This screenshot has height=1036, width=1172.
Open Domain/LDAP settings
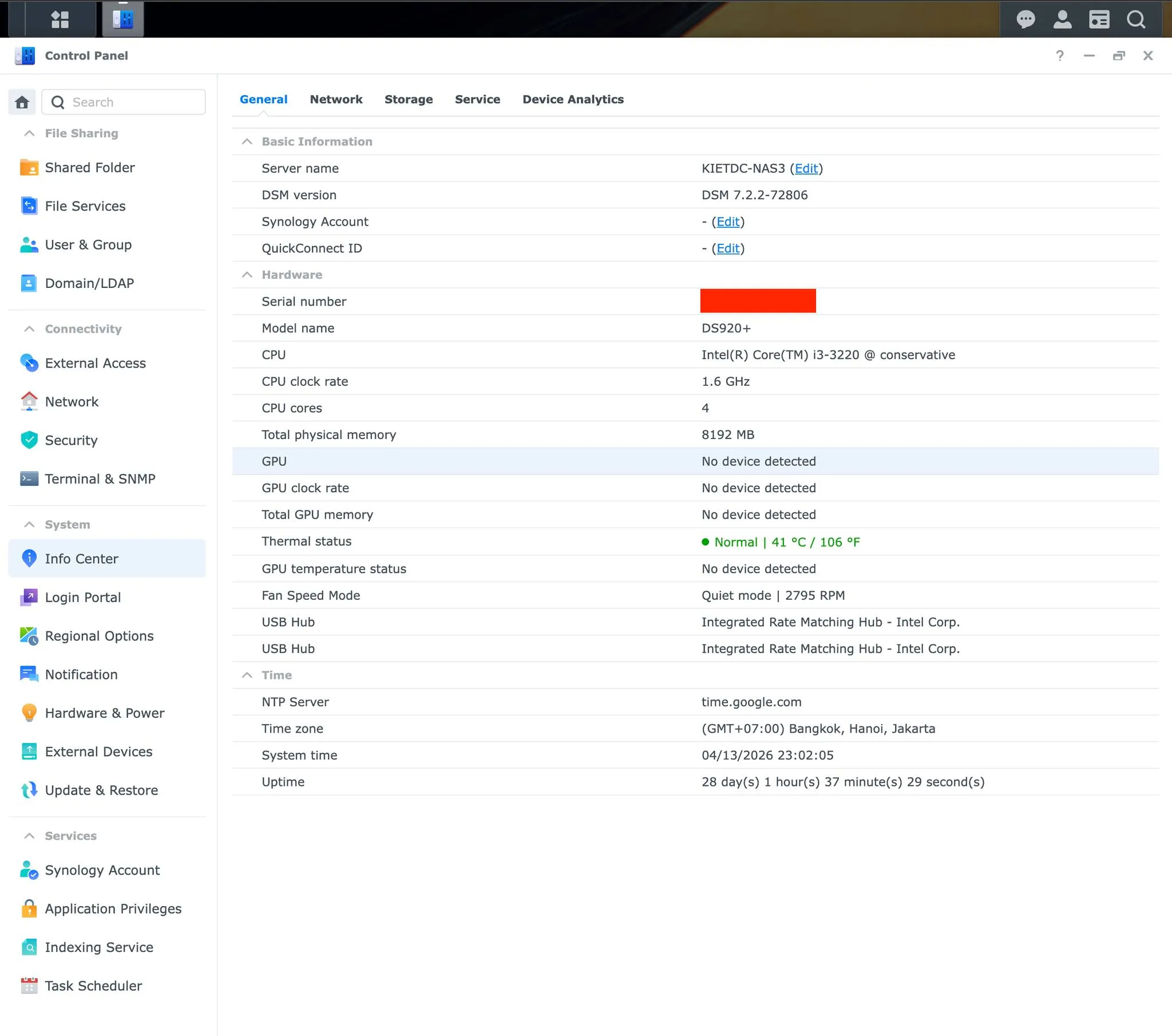tap(107, 283)
